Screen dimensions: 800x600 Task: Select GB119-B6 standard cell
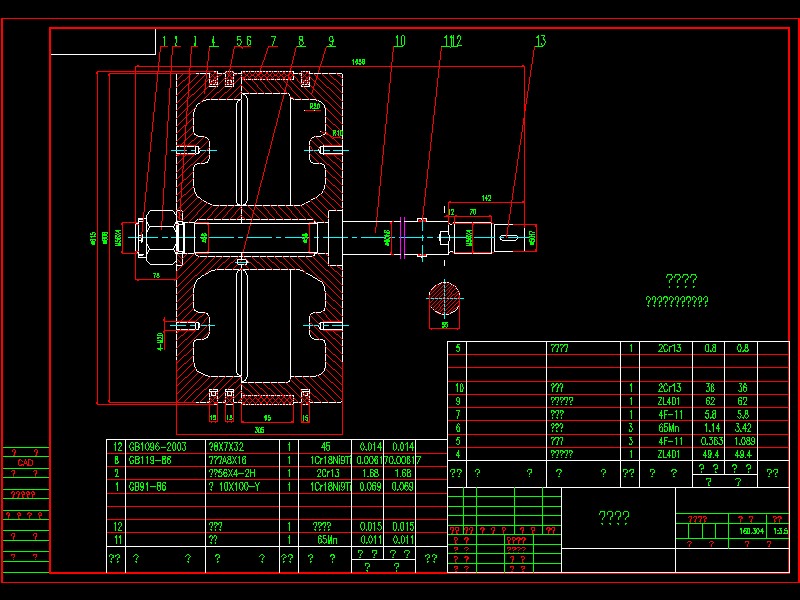pos(149,460)
